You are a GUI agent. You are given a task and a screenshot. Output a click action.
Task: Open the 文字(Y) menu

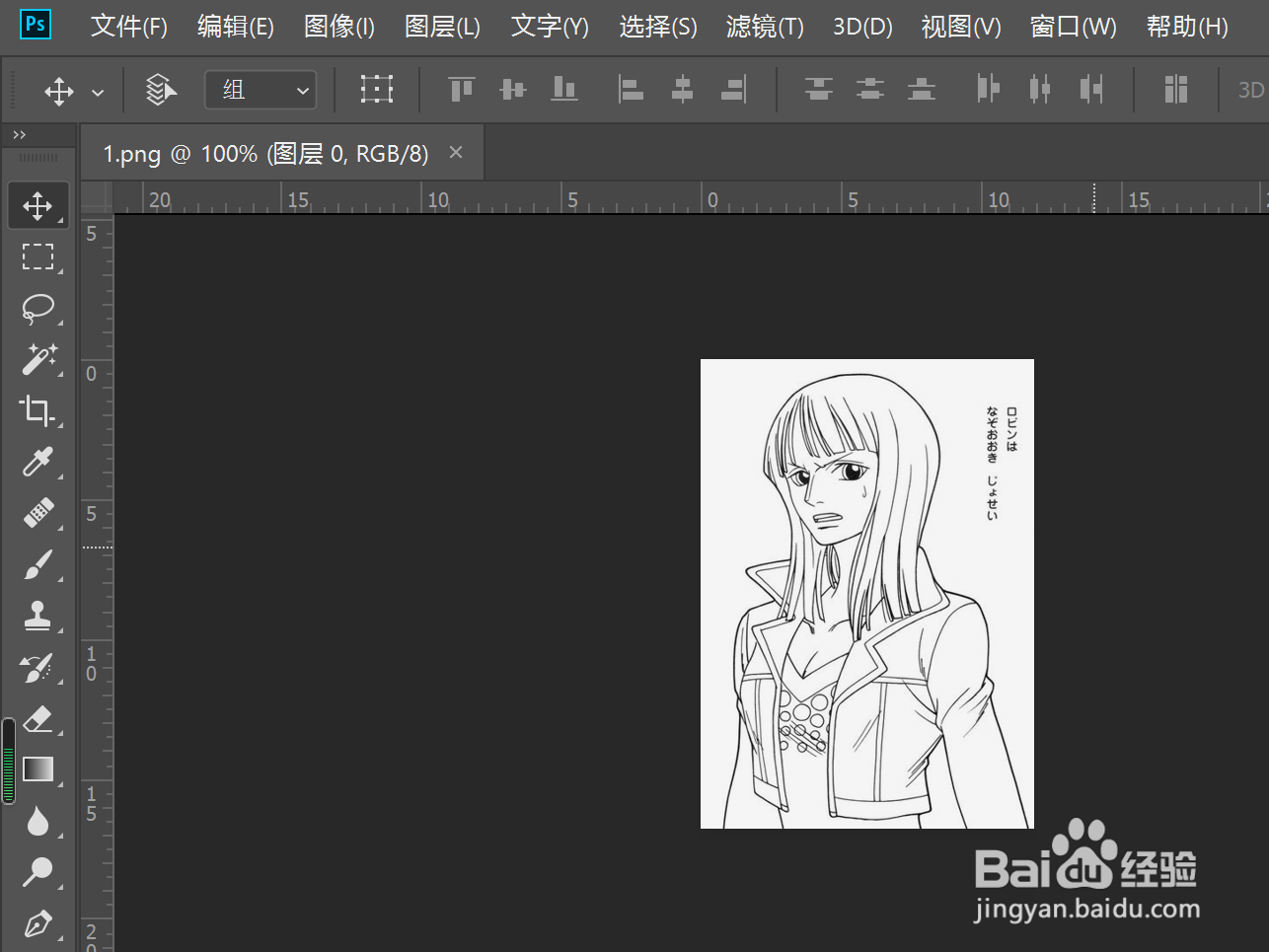click(550, 27)
